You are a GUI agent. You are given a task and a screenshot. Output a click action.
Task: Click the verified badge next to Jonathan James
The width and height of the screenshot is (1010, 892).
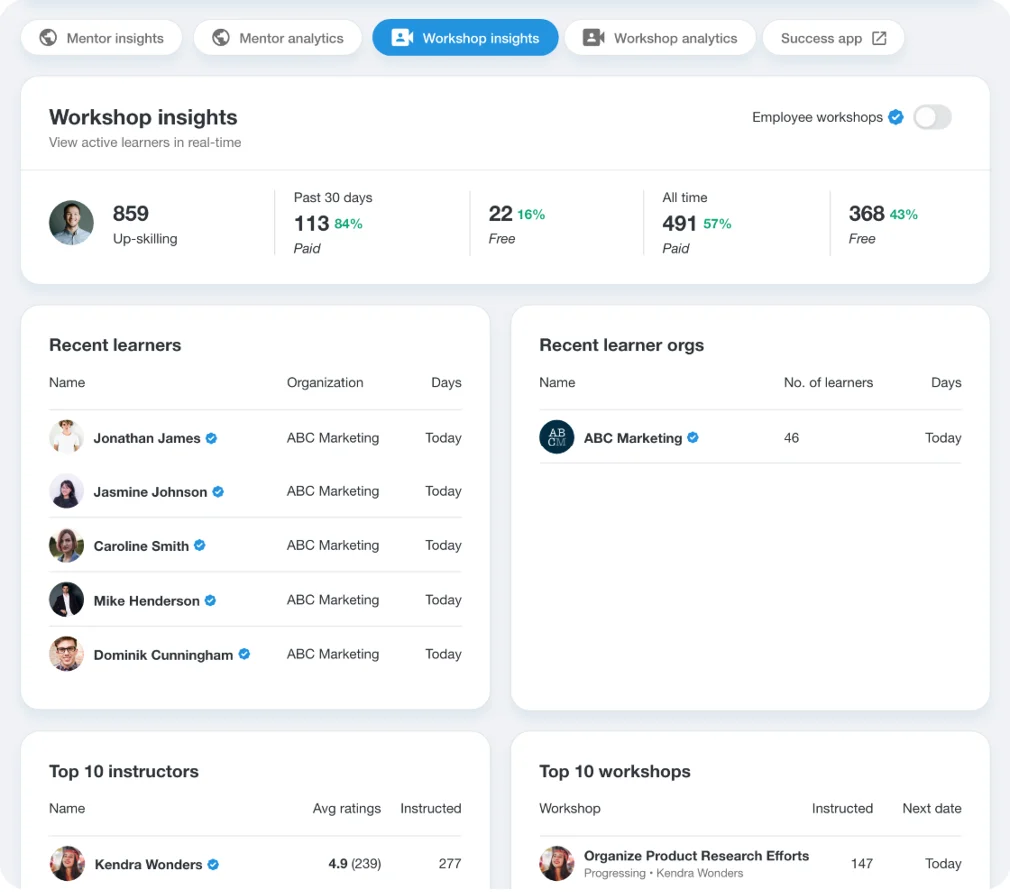coord(211,437)
